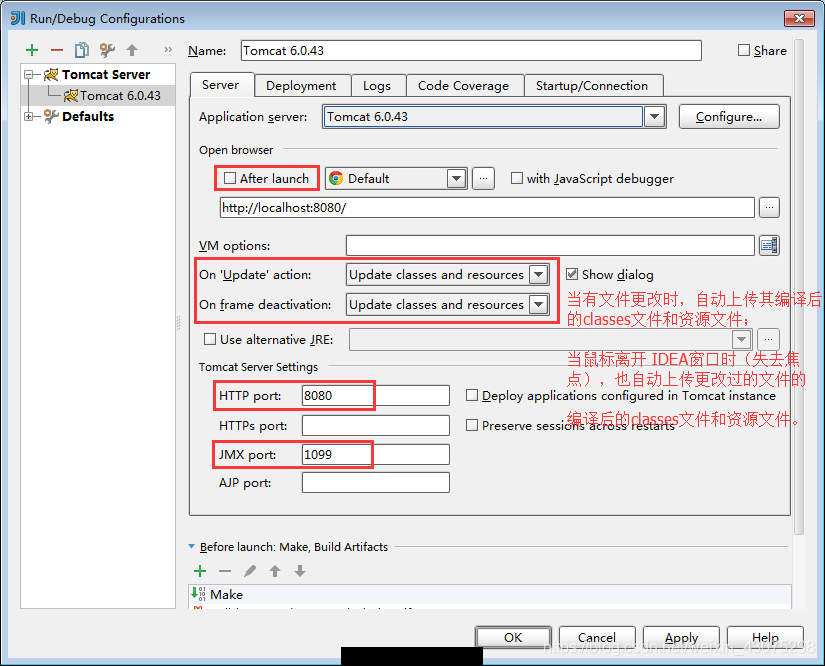The image size is (825, 666).
Task: Uncheck the Show dialog checkbox
Action: 572,274
